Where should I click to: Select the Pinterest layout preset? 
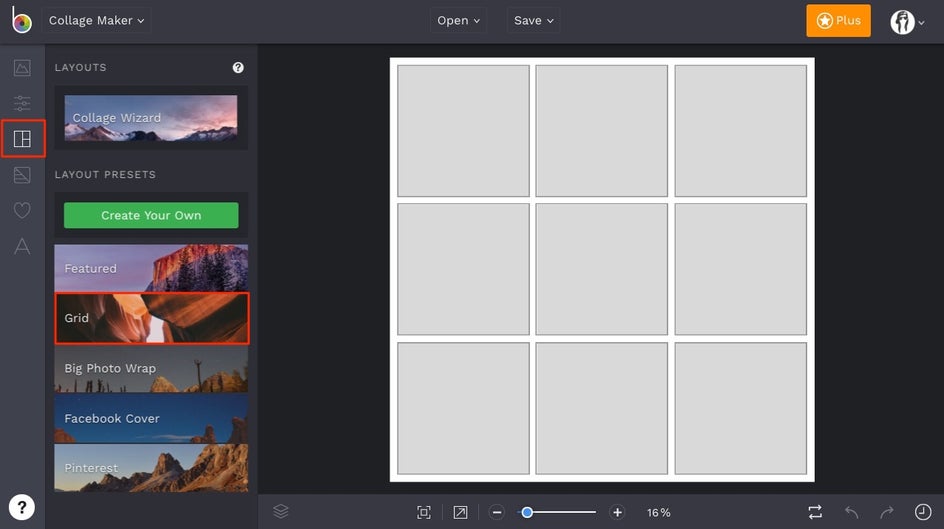point(151,468)
